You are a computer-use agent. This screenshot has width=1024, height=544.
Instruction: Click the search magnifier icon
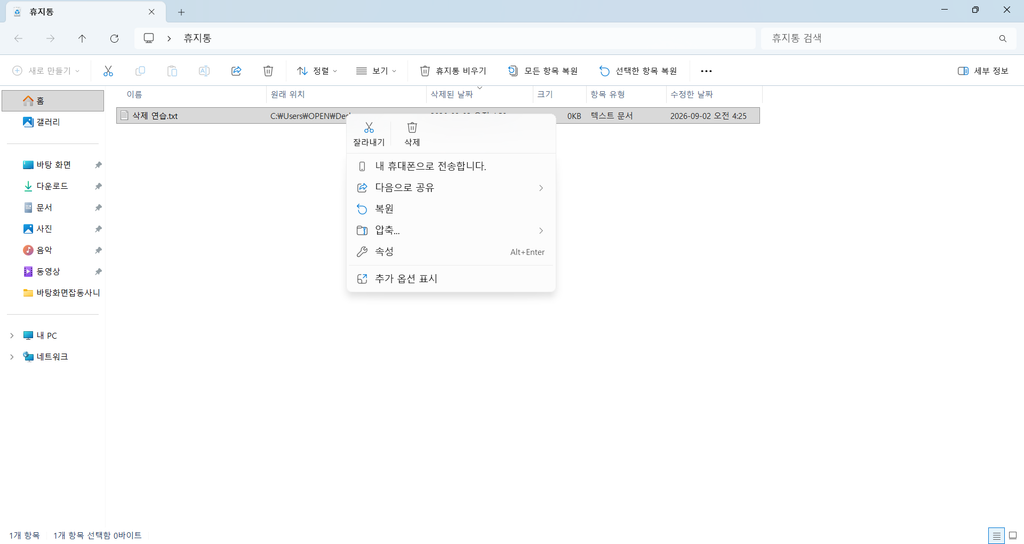pyautogui.click(x=1002, y=39)
